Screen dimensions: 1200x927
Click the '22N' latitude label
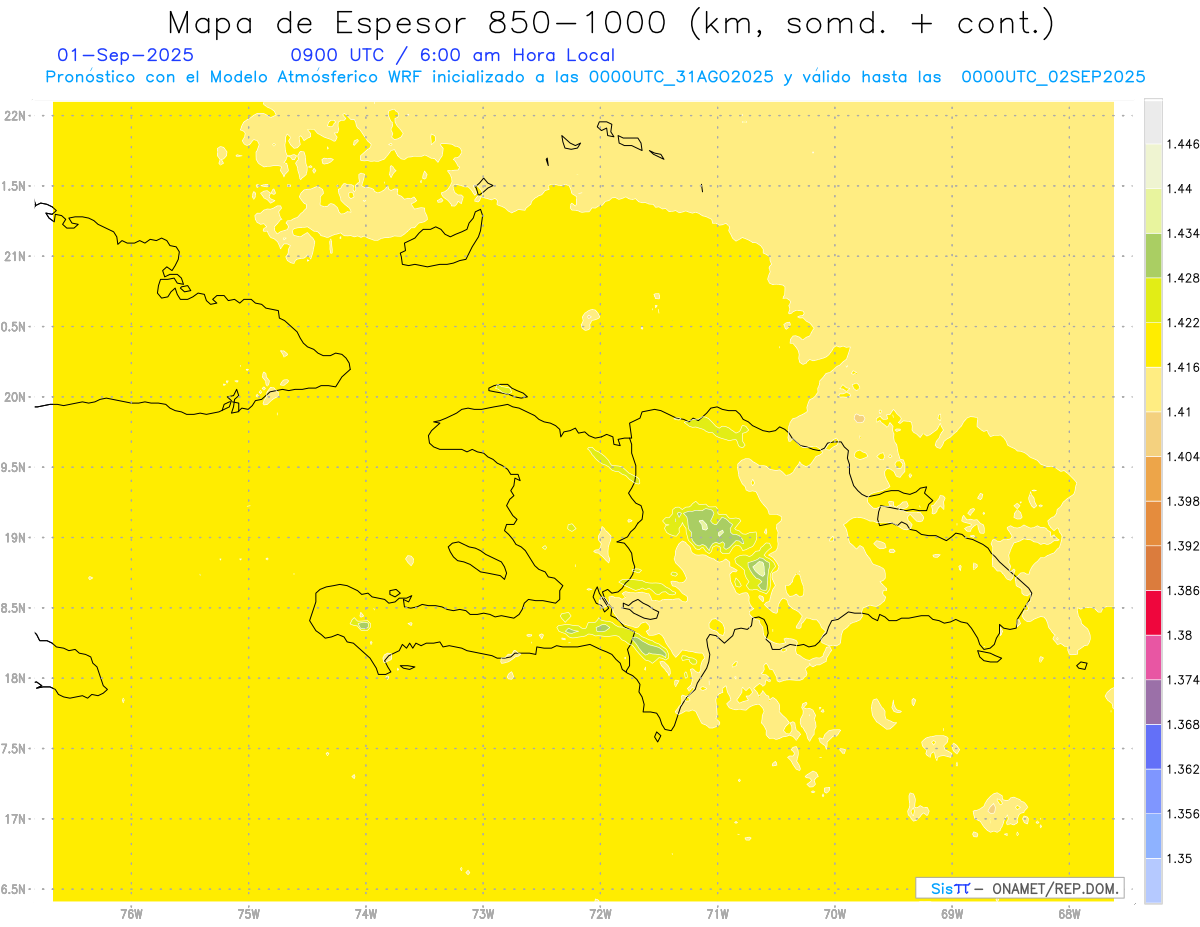[17, 116]
